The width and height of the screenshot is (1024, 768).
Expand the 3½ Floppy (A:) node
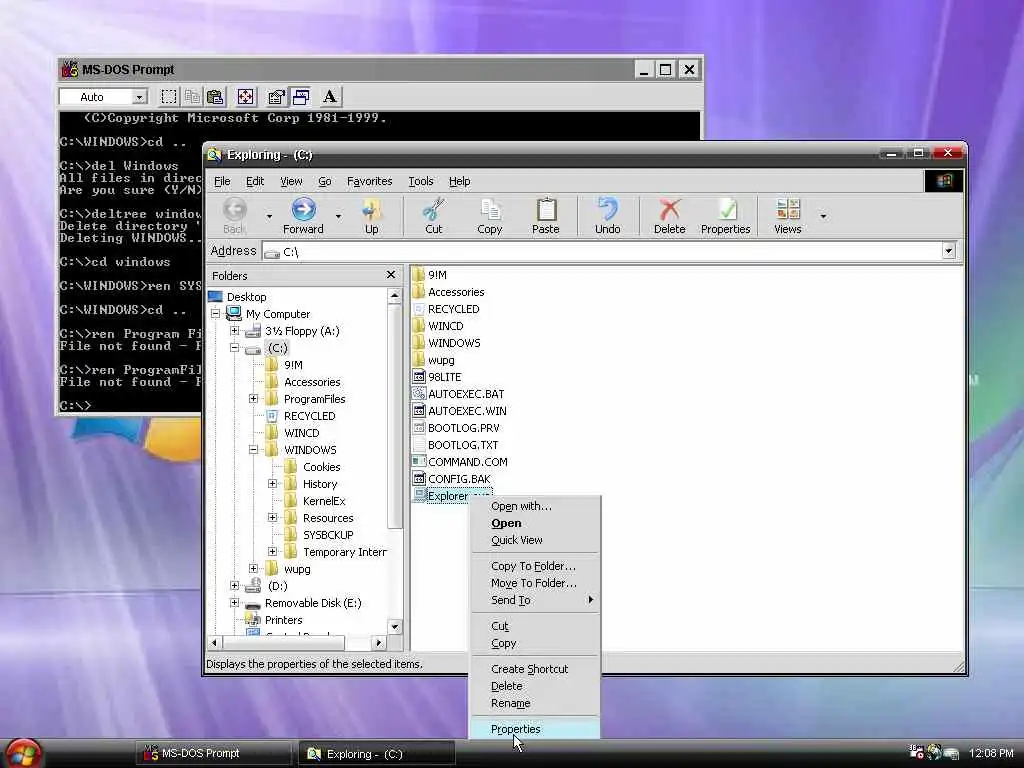coord(234,331)
